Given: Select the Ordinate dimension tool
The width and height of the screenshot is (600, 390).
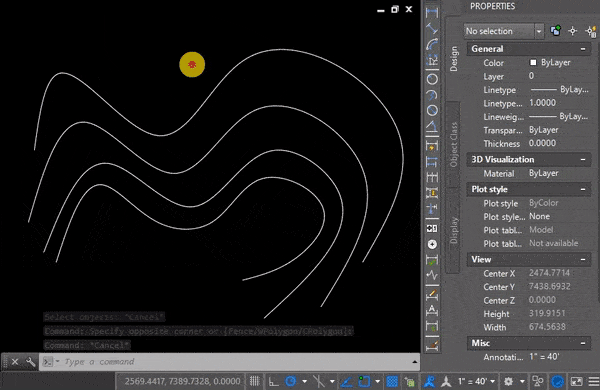Looking at the screenshot, I should [432, 60].
